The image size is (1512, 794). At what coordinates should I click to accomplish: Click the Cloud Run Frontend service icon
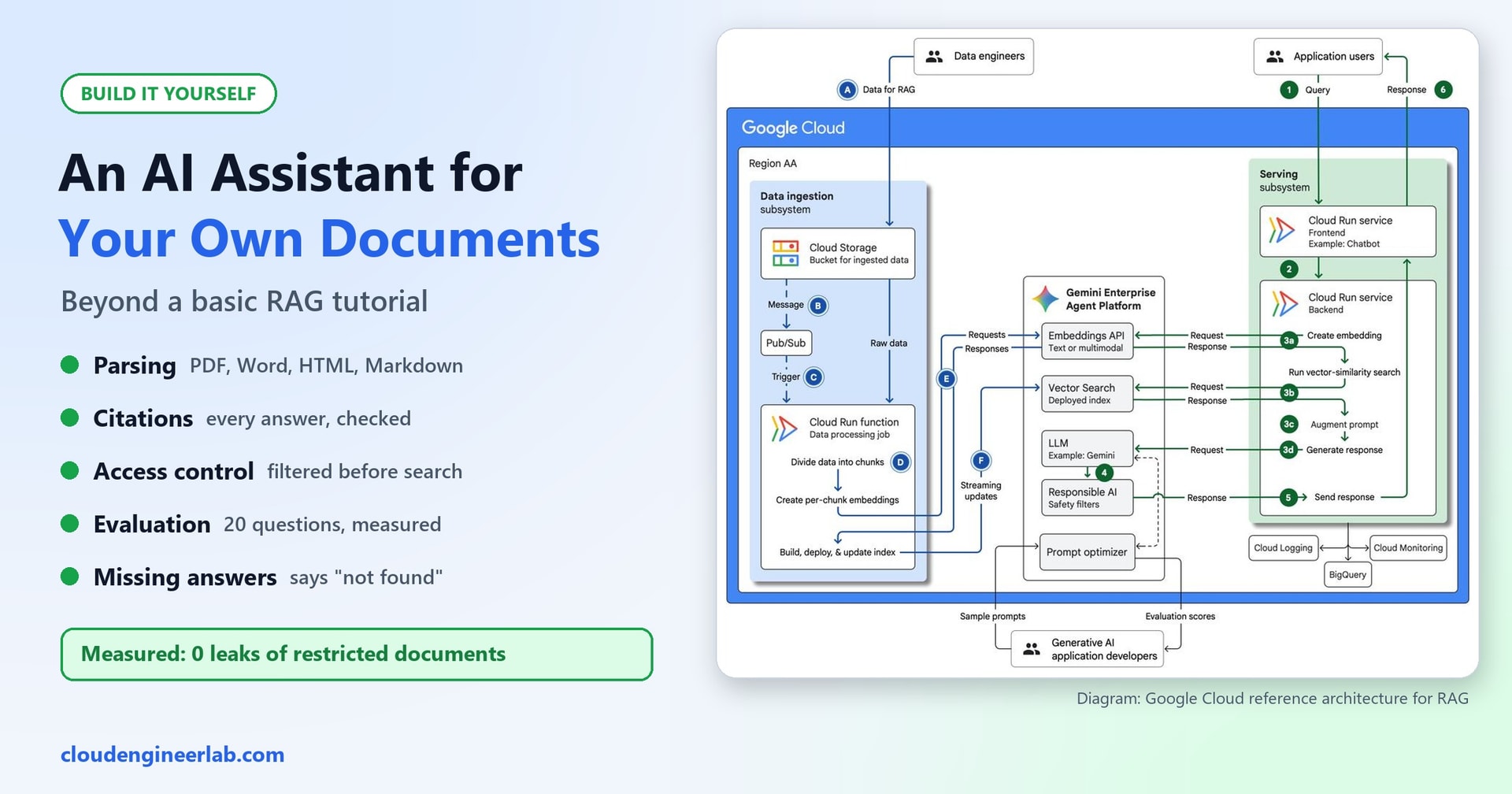tap(1282, 230)
